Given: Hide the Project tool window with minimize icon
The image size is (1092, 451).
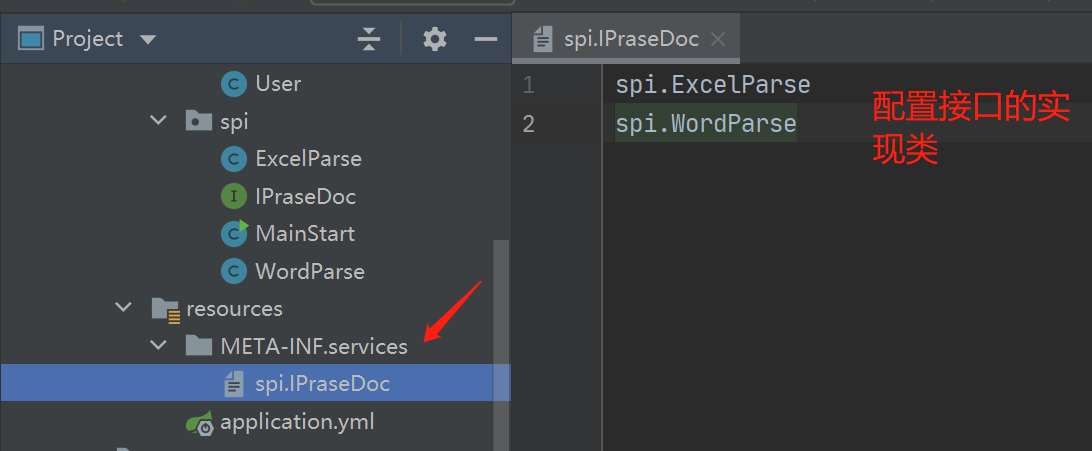Looking at the screenshot, I should [486, 39].
